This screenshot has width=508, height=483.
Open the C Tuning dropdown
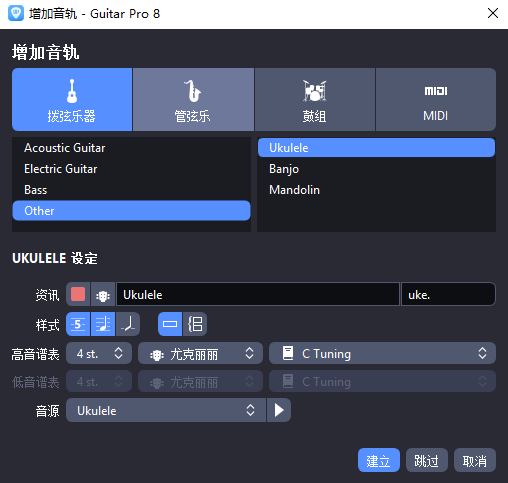click(382, 353)
